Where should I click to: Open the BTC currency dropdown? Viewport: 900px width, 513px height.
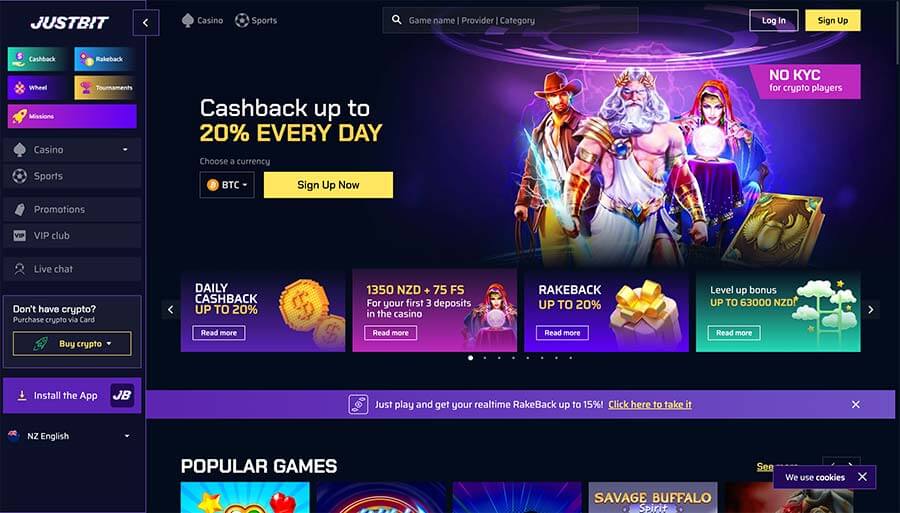(227, 185)
